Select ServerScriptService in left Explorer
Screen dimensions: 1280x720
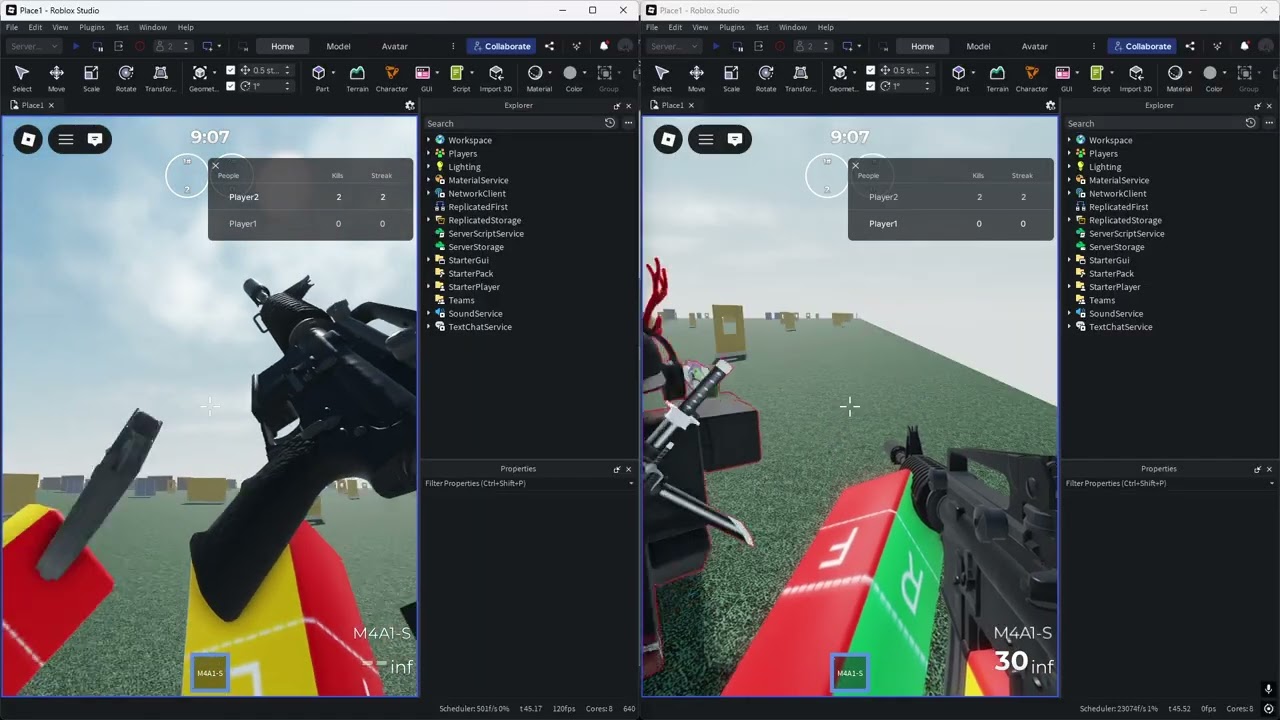(485, 233)
